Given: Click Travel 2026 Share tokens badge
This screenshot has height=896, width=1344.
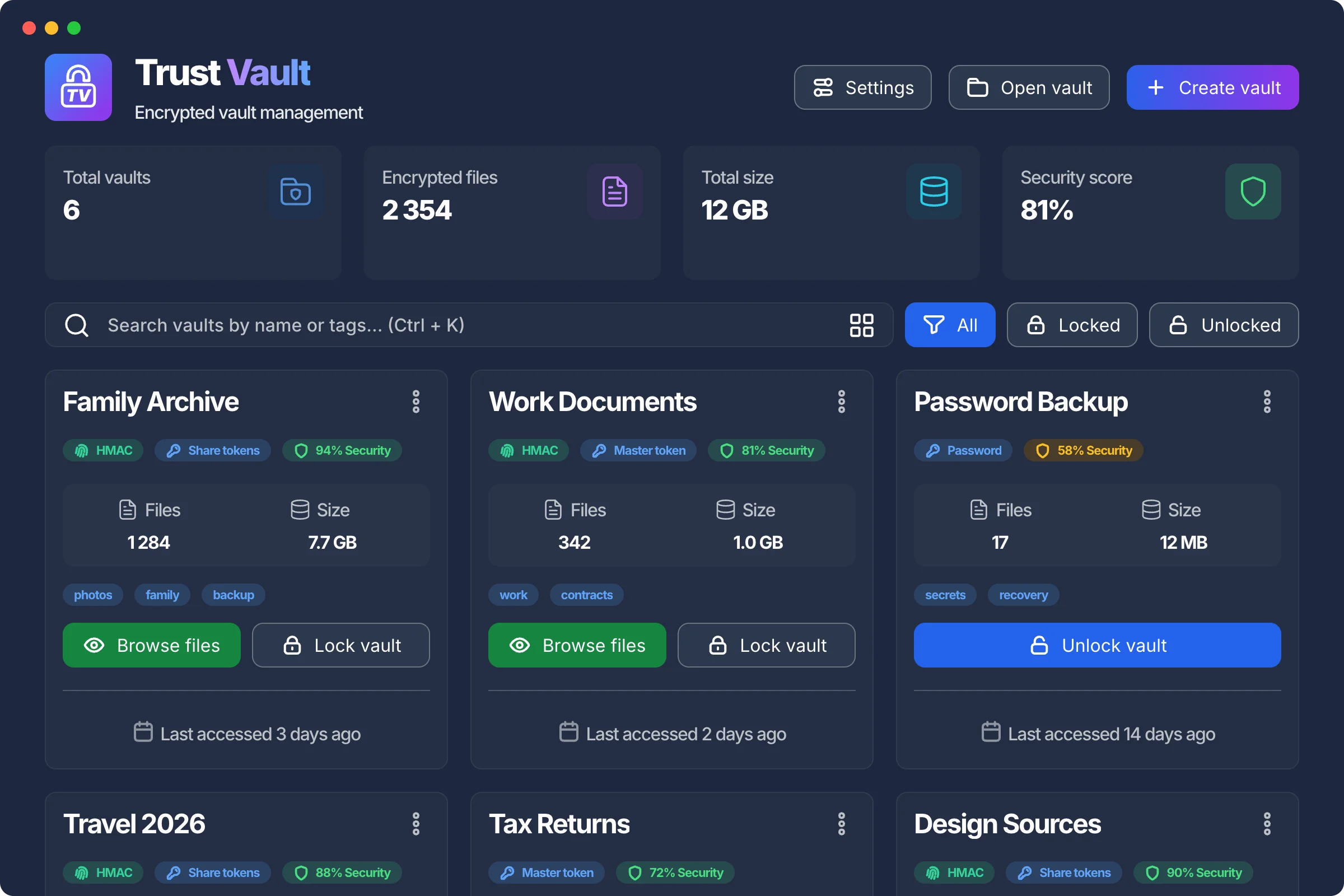Looking at the screenshot, I should (213, 873).
